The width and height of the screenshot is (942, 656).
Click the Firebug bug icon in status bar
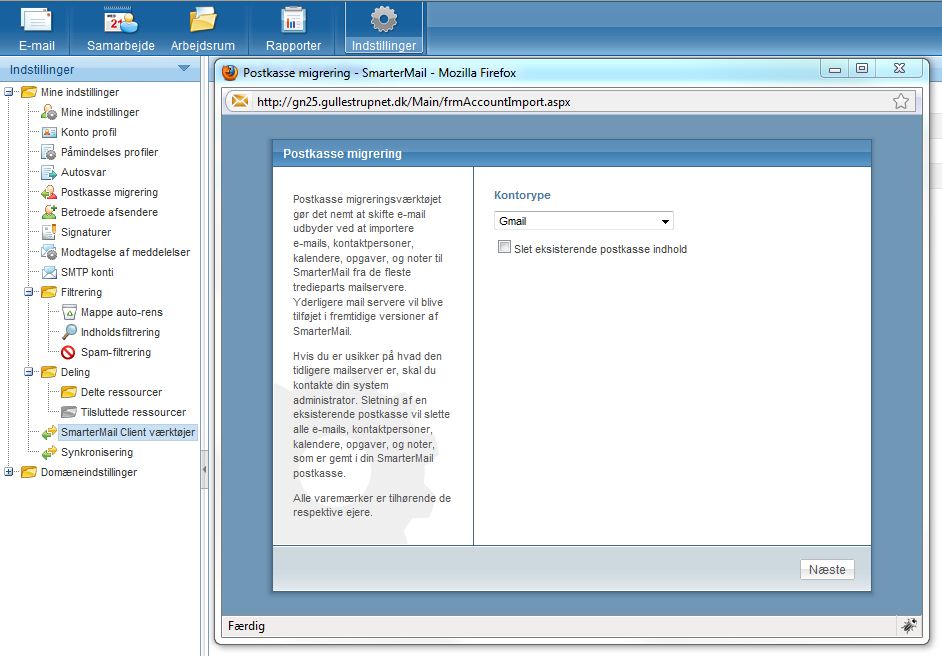pos(908,626)
